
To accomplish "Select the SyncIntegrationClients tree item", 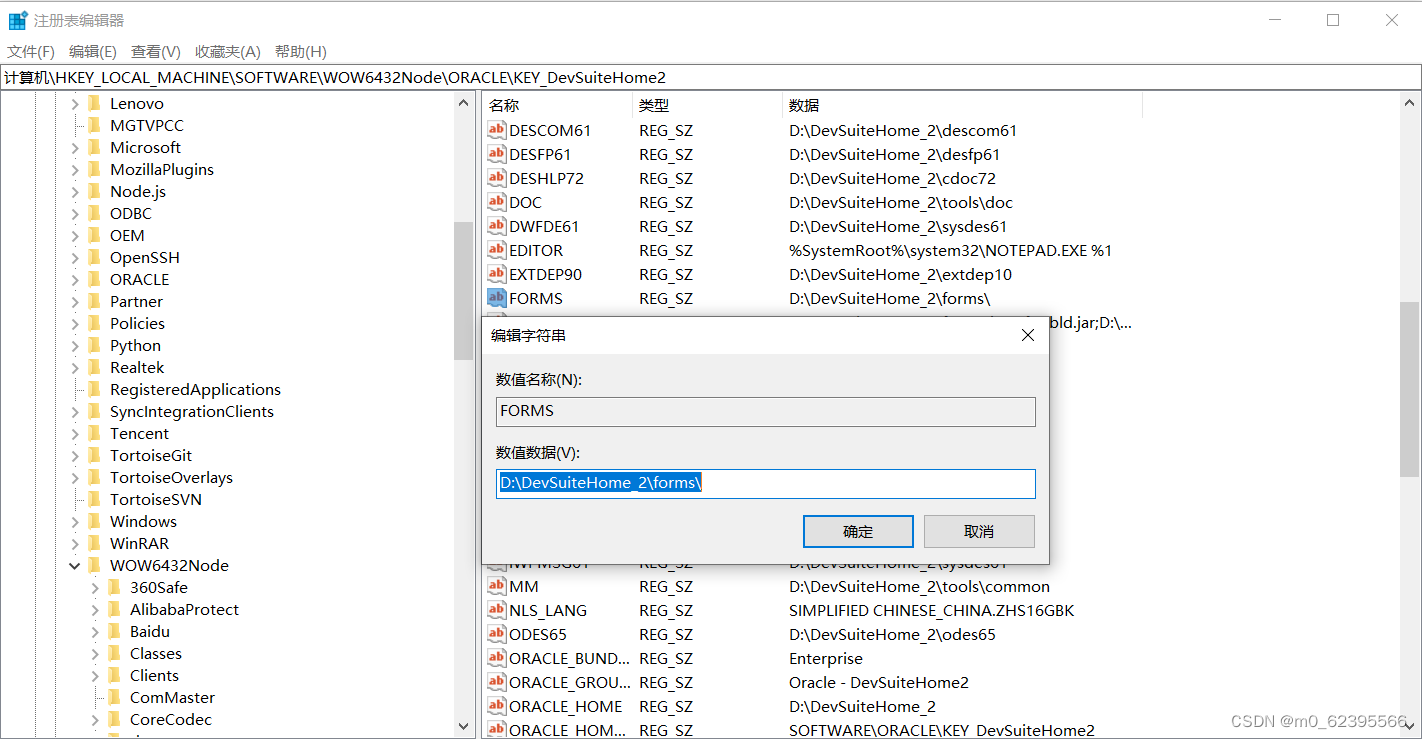I will 192,411.
